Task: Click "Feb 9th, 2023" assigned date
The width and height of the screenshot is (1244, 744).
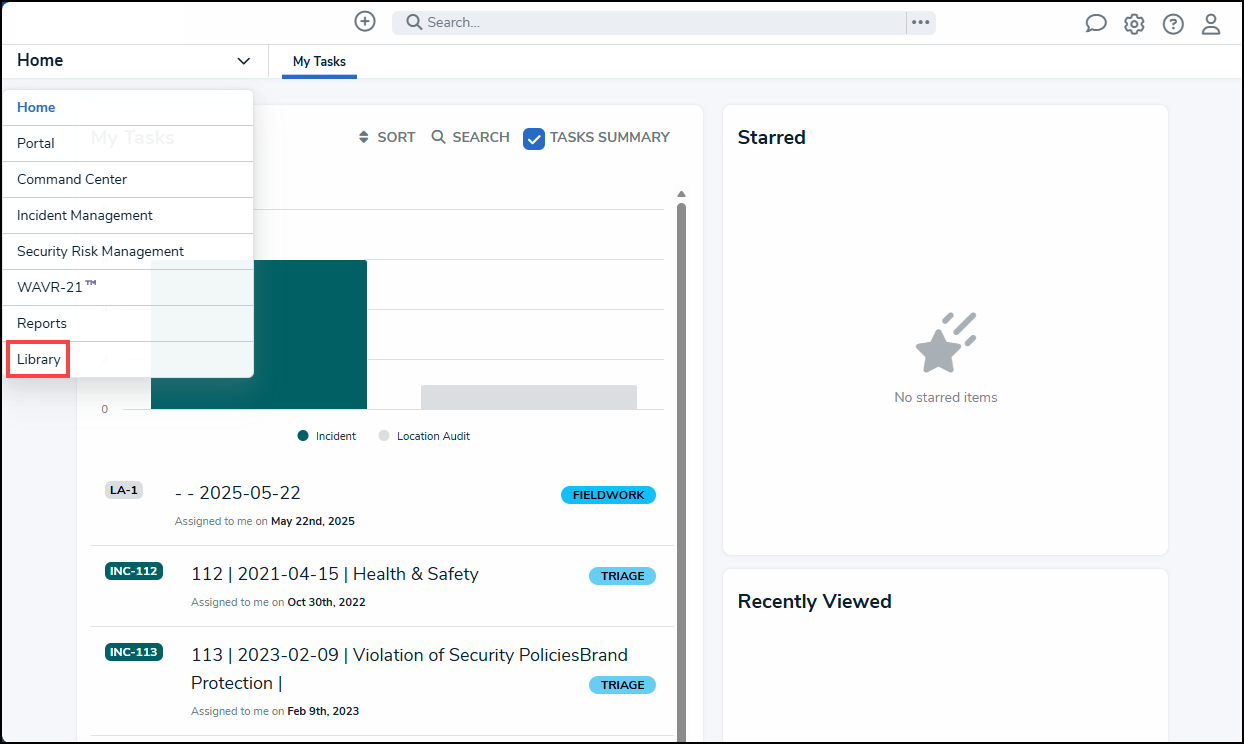Action: 323,711
